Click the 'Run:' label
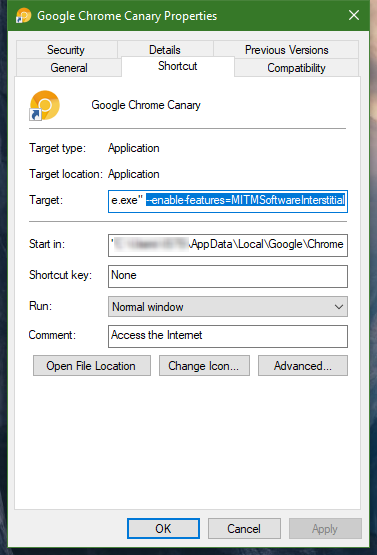 click(40, 305)
